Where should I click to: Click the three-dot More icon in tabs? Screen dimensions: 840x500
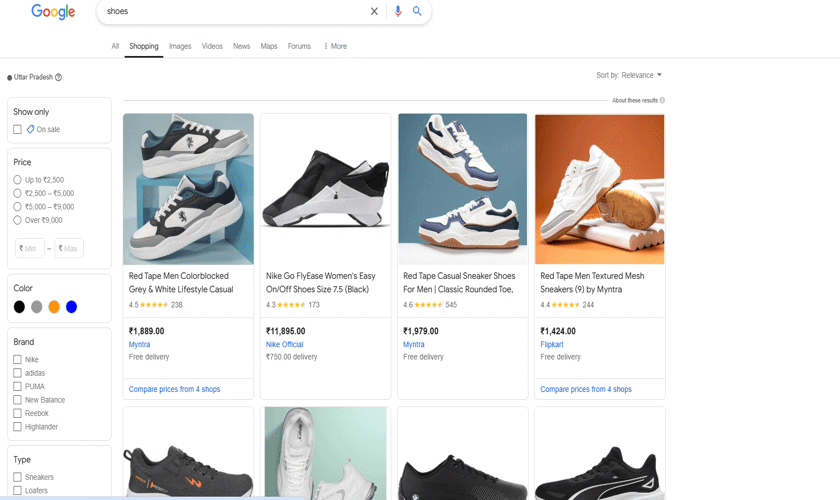coord(326,46)
